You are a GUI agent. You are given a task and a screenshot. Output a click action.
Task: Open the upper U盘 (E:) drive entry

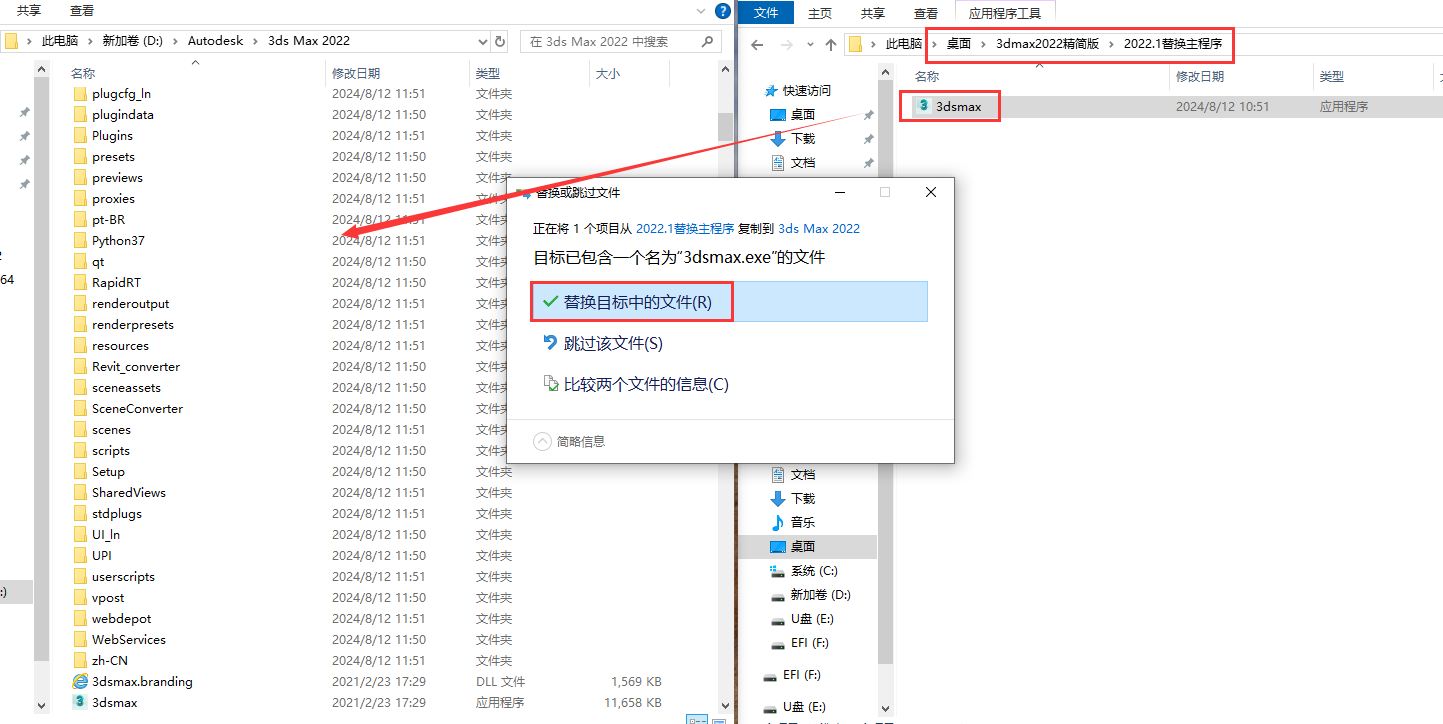811,618
